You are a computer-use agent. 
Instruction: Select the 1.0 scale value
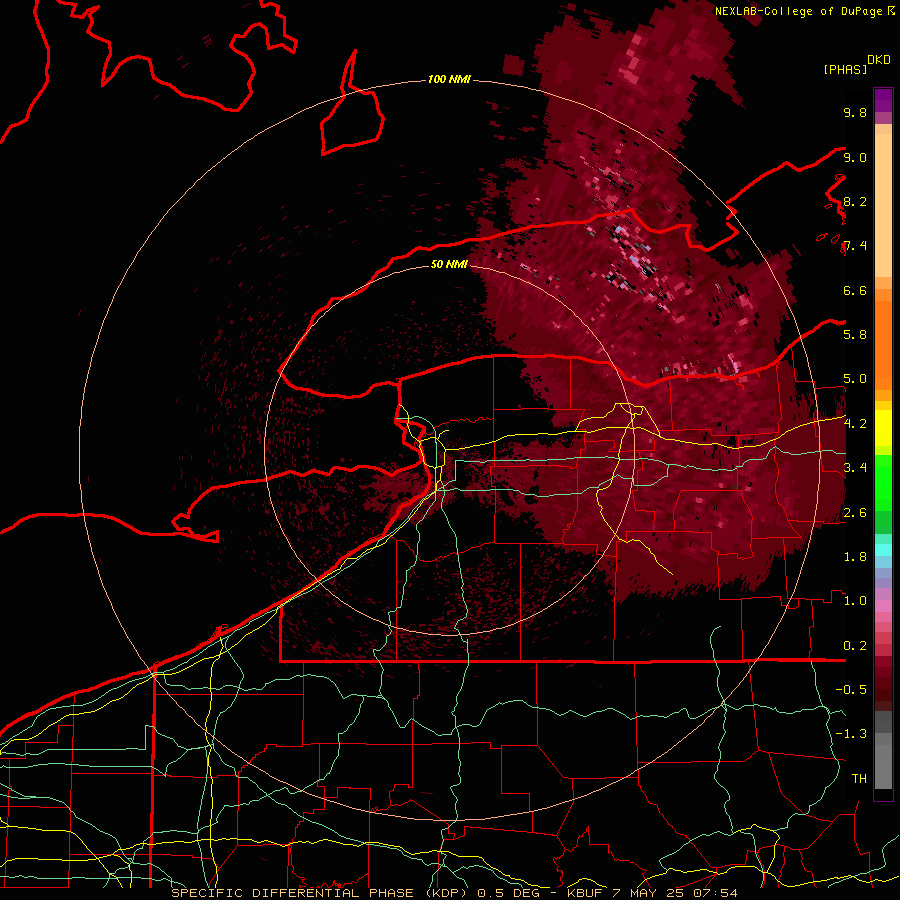[855, 601]
